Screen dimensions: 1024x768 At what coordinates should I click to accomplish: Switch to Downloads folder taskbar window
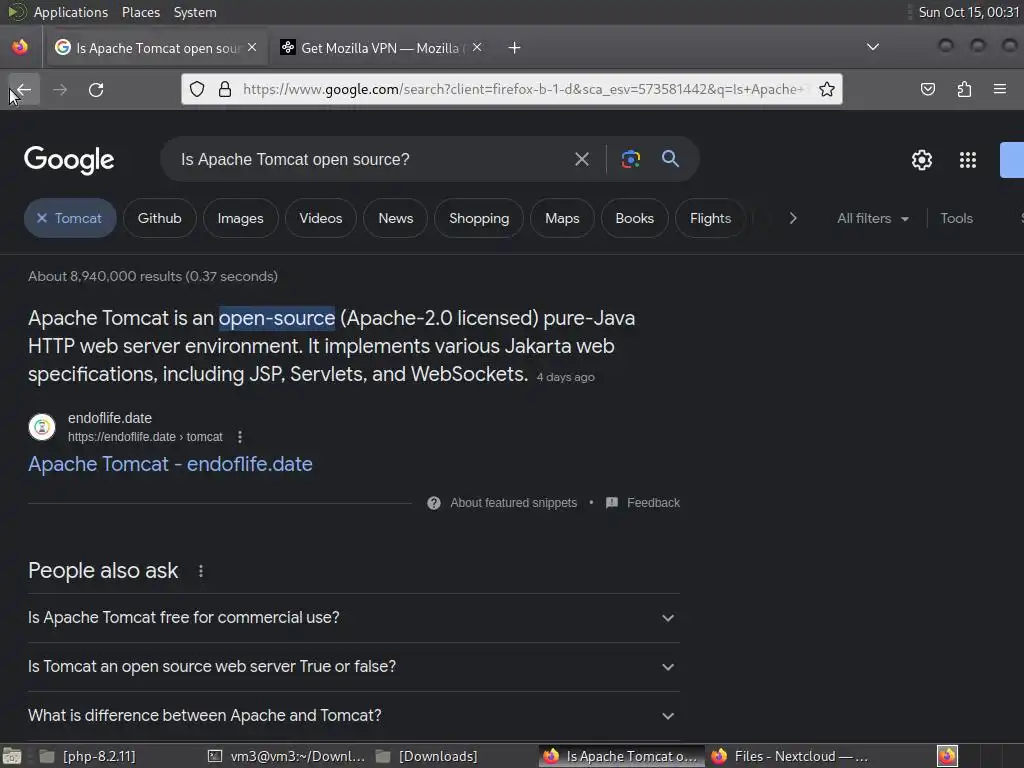[x=428, y=756]
